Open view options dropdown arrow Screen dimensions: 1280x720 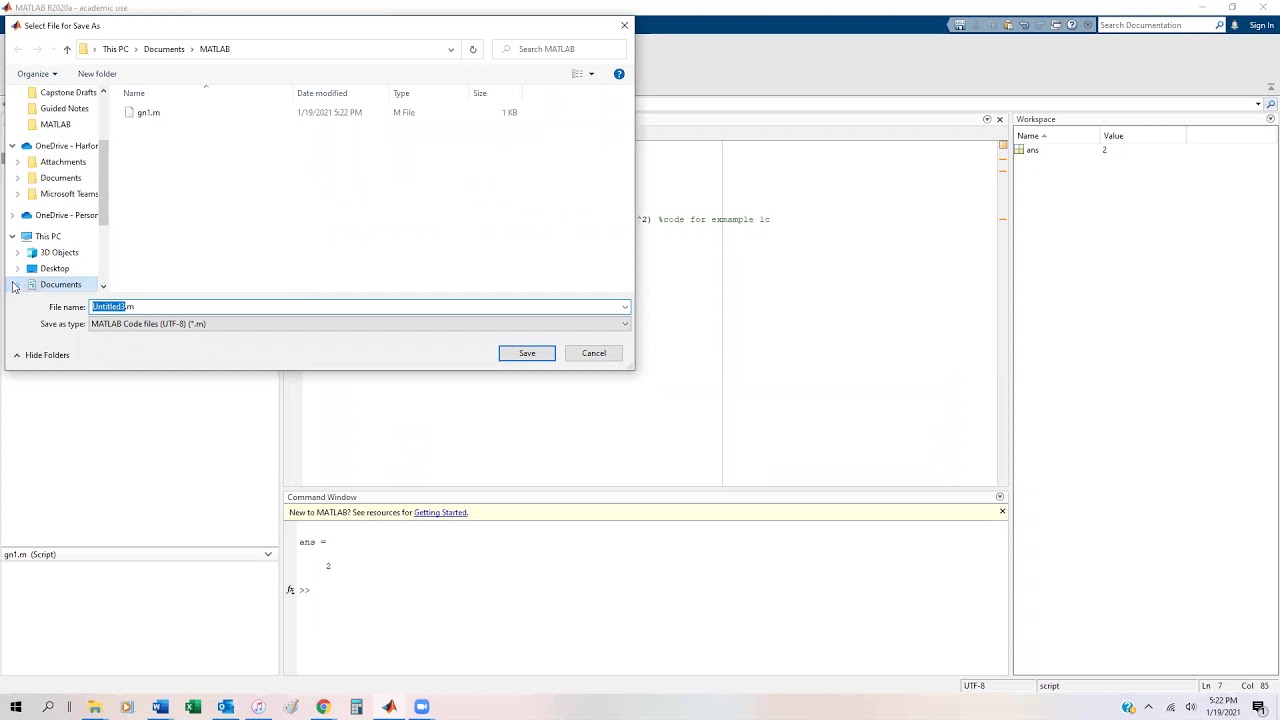pyautogui.click(x=591, y=74)
